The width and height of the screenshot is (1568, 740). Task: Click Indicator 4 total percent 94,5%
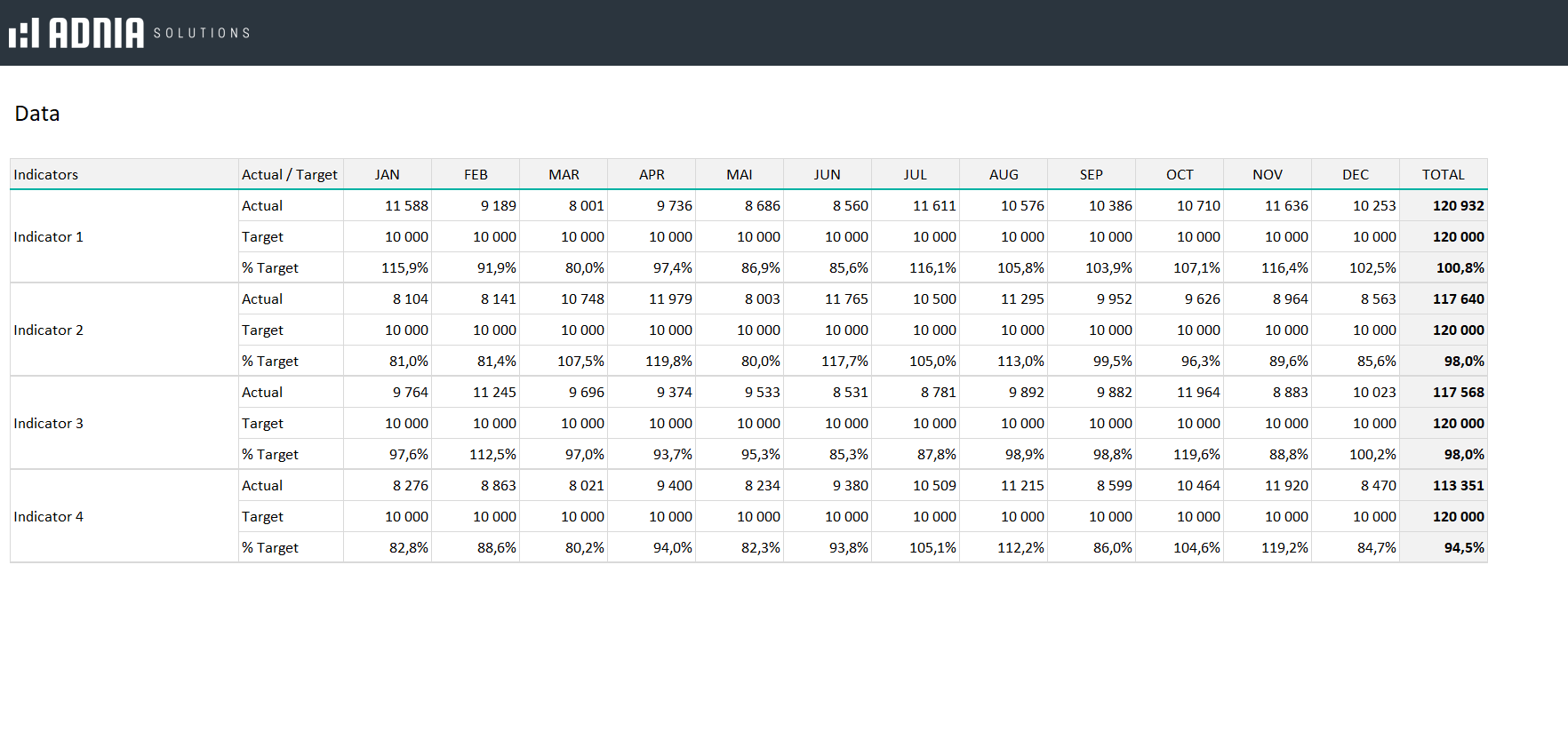coord(1463,548)
